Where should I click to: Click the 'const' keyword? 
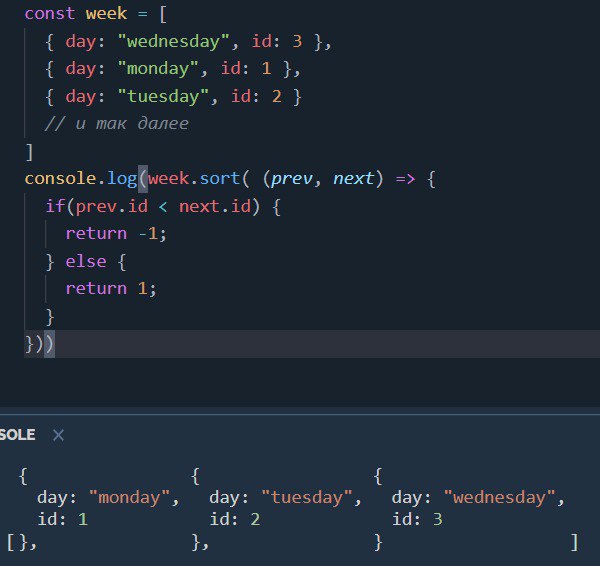(x=50, y=14)
